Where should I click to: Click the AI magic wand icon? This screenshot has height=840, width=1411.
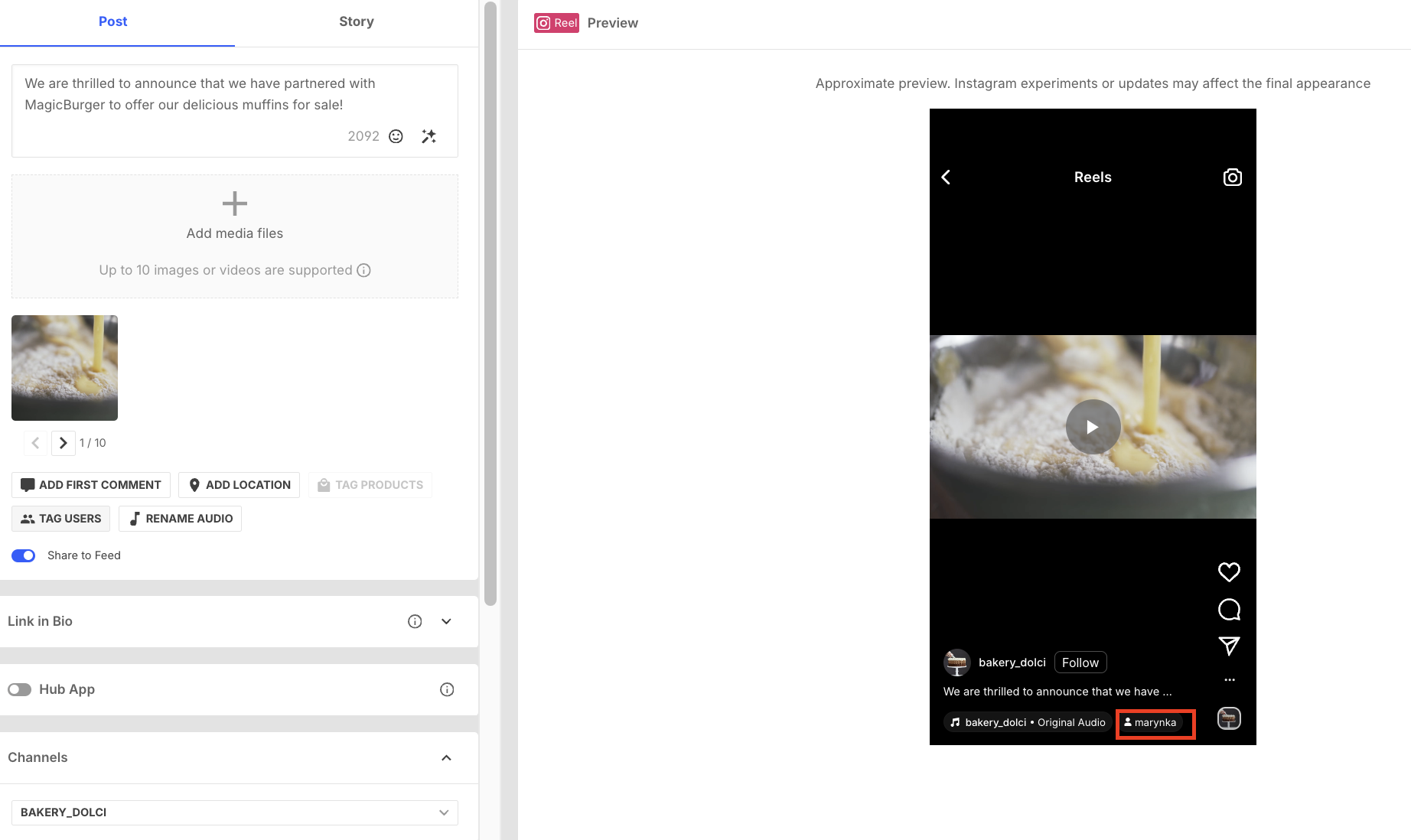point(429,136)
